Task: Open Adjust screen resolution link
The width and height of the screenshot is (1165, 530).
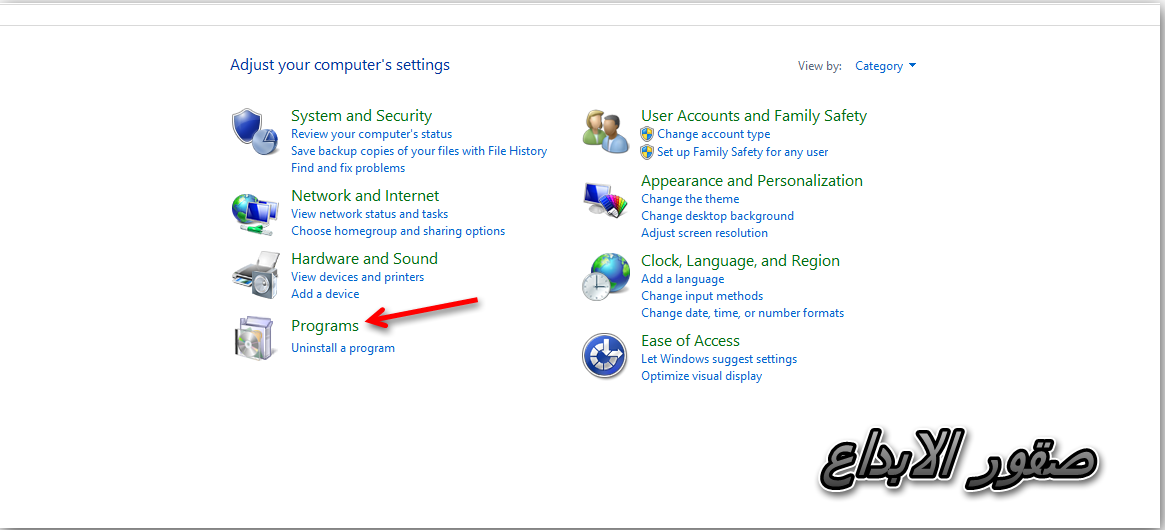Action: click(704, 233)
